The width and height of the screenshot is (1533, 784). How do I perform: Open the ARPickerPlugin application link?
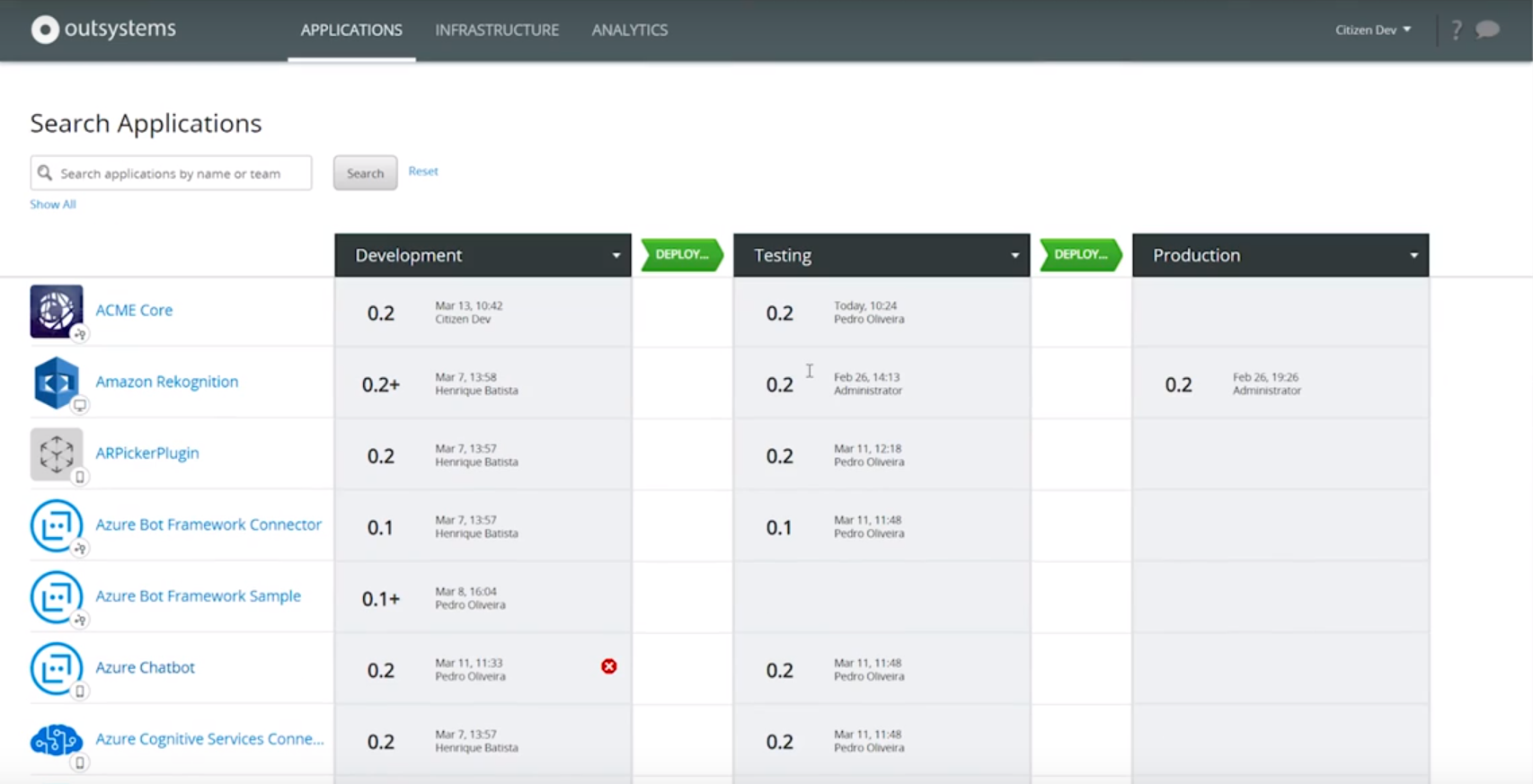point(147,453)
